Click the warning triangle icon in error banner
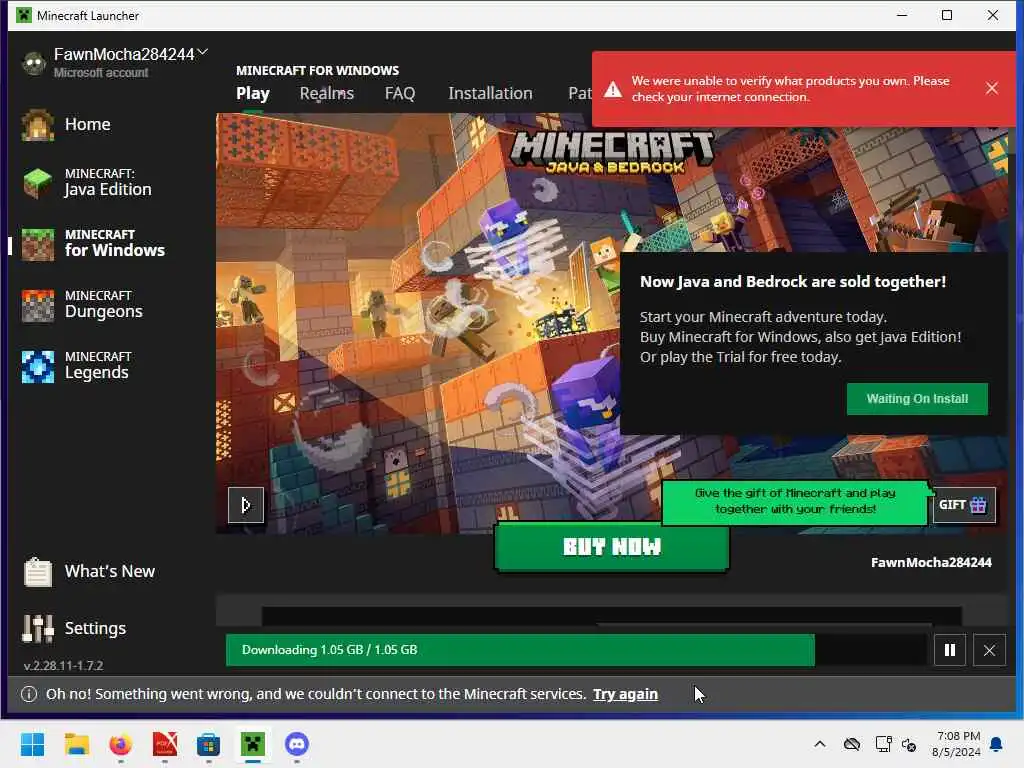The width and height of the screenshot is (1024, 768). (x=613, y=89)
